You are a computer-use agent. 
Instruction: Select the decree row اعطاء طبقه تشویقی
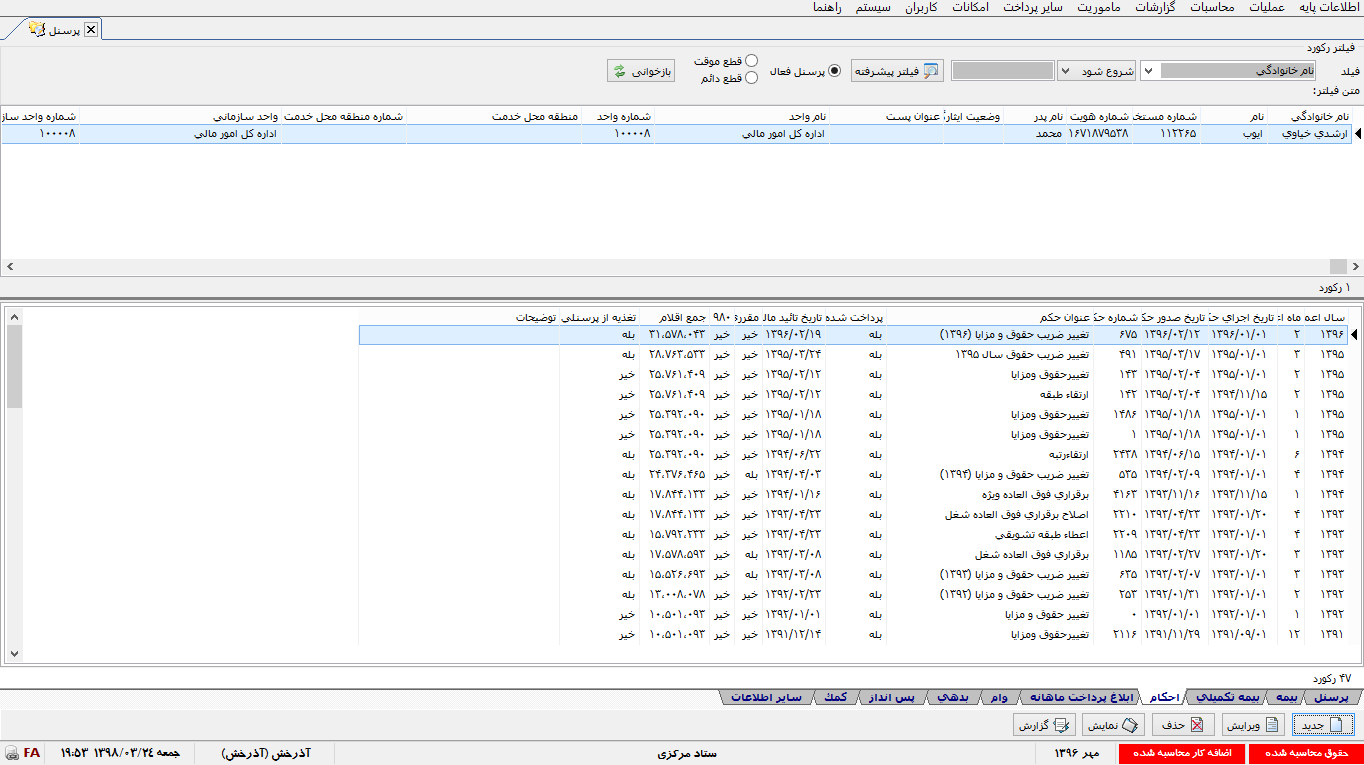pos(854,534)
